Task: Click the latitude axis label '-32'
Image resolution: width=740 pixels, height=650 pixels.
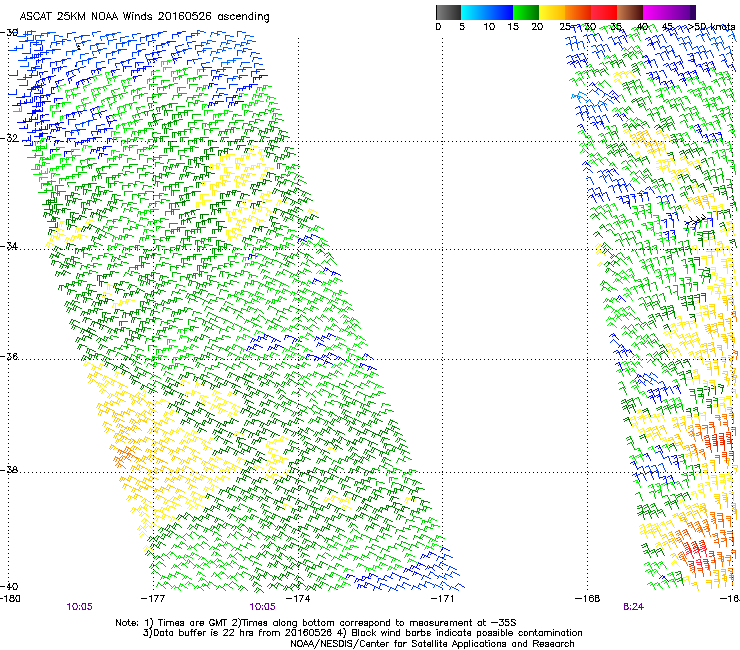Action: coord(9,138)
